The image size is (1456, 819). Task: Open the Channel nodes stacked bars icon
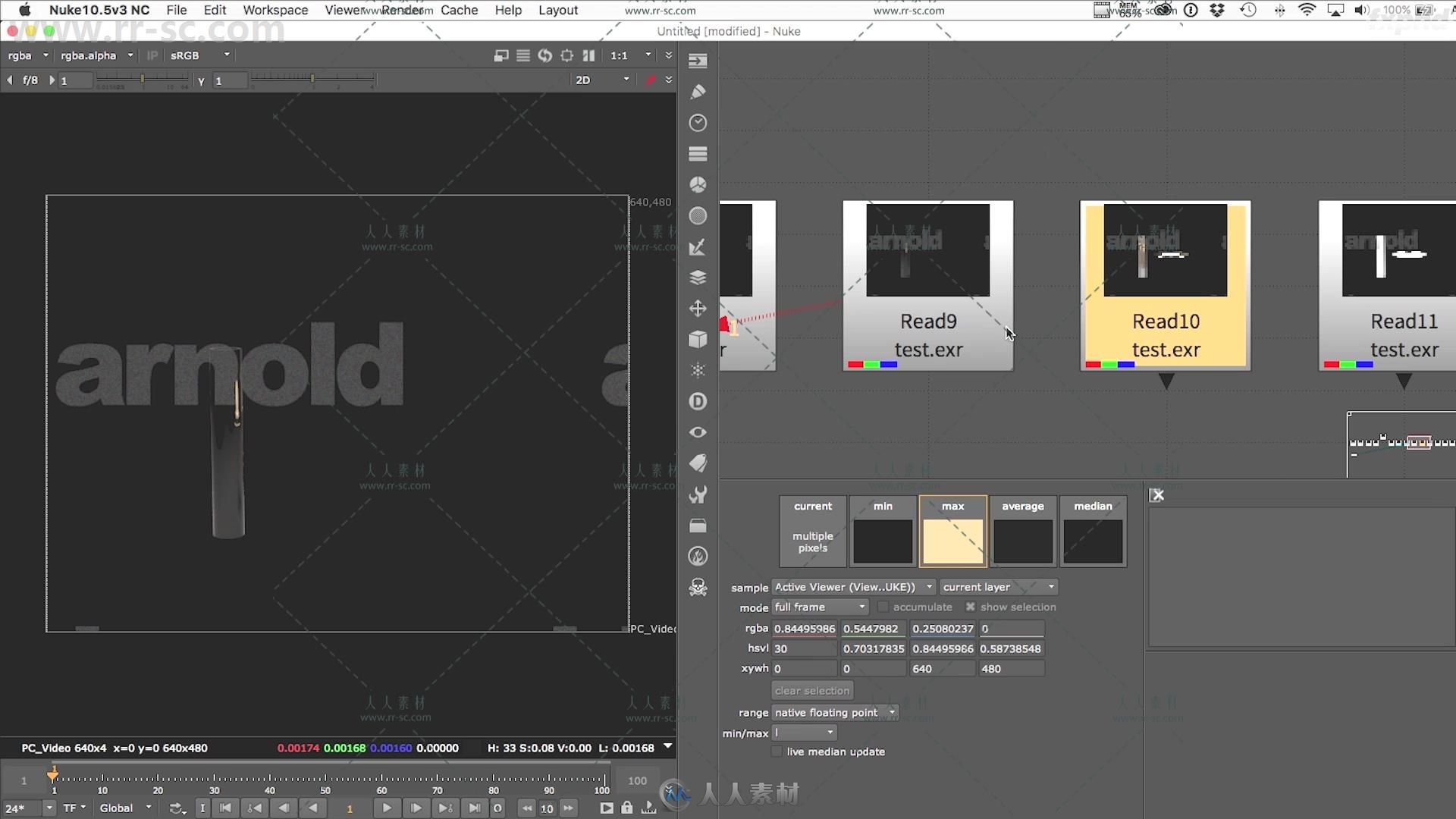[x=698, y=154]
